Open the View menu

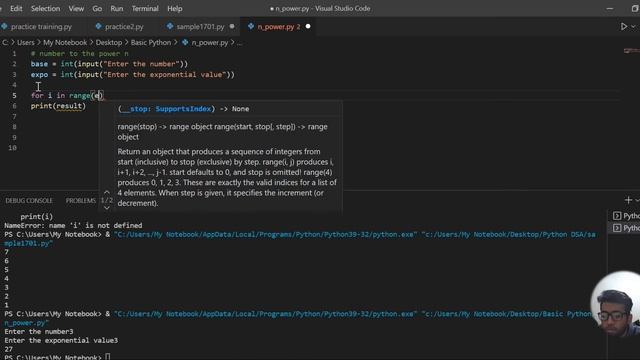76,9
